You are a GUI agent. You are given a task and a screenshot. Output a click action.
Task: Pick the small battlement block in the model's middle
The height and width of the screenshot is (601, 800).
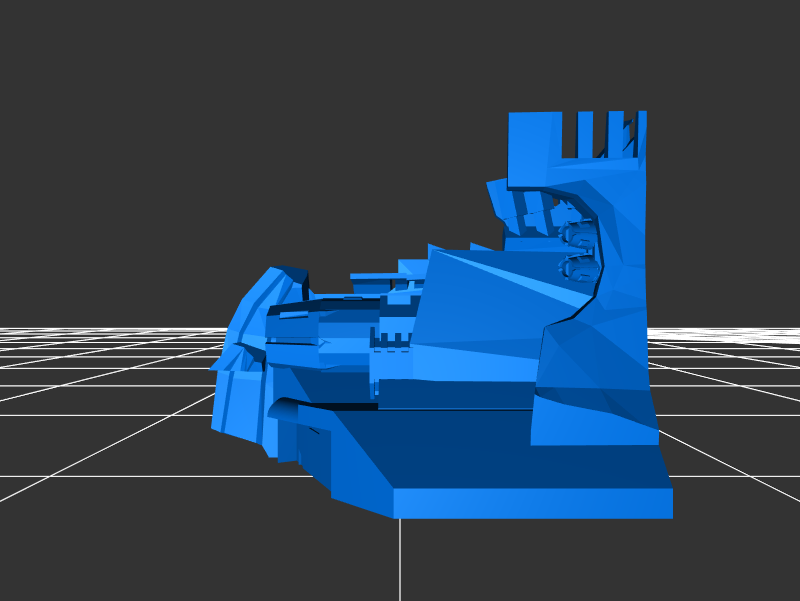392,340
